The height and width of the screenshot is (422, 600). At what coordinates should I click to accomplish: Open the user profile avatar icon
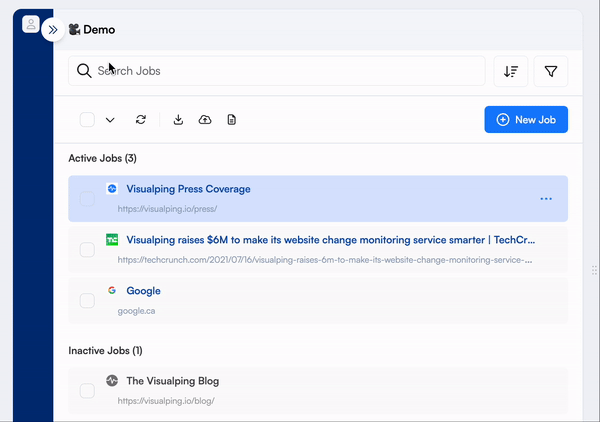pyautogui.click(x=31, y=24)
